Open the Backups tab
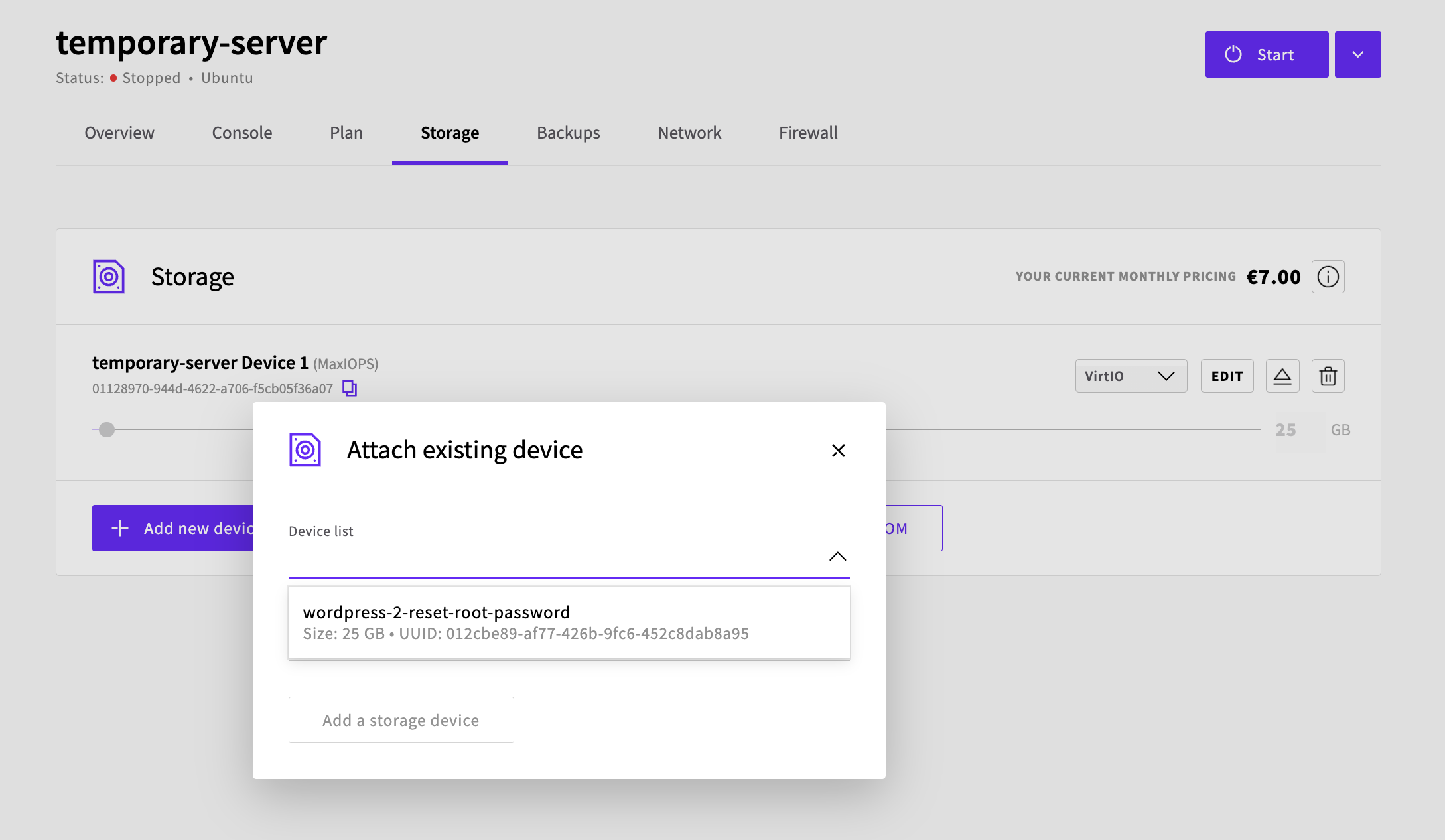The image size is (1445, 840). point(569,133)
